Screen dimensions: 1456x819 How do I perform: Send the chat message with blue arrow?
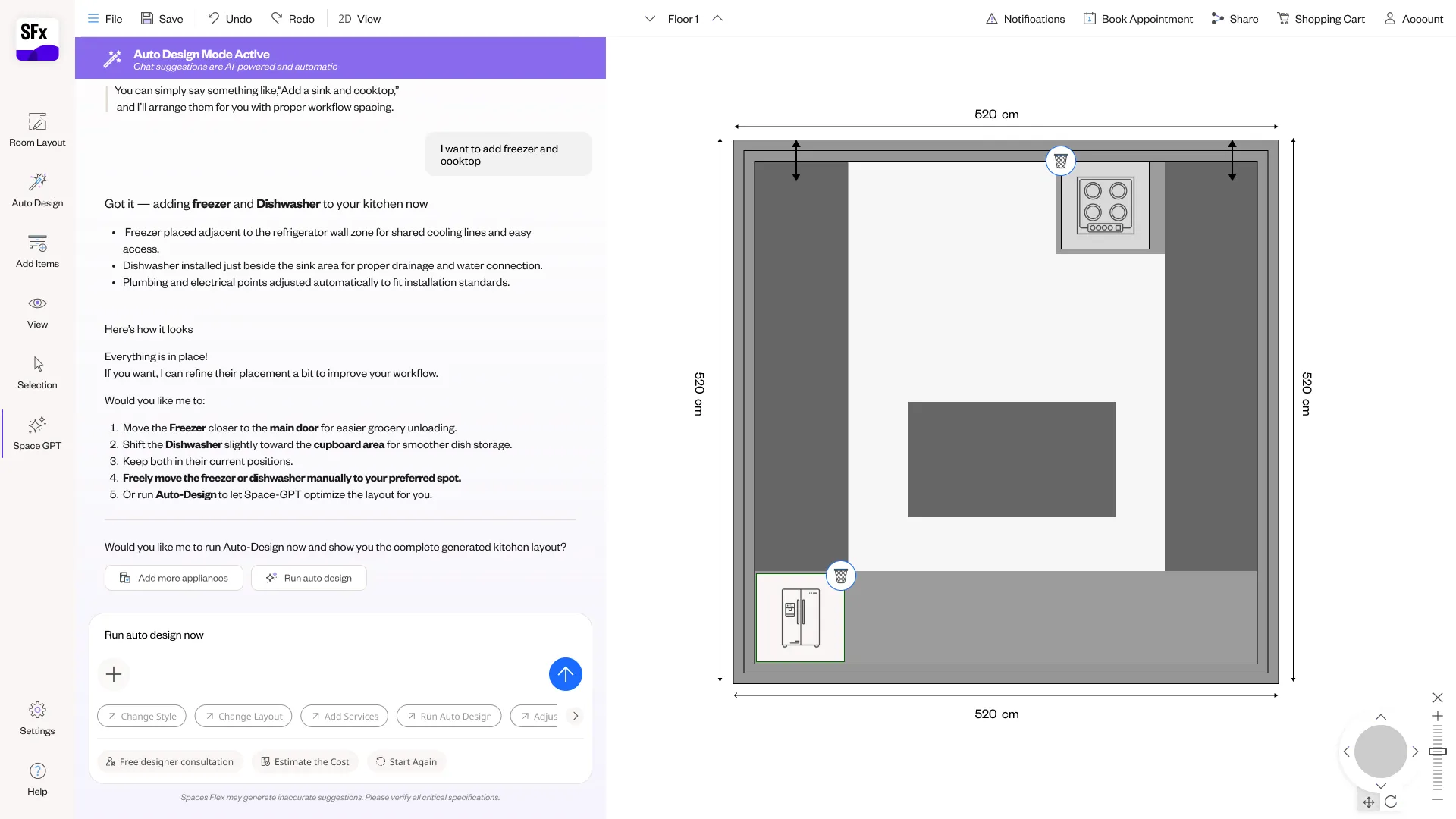(x=565, y=674)
